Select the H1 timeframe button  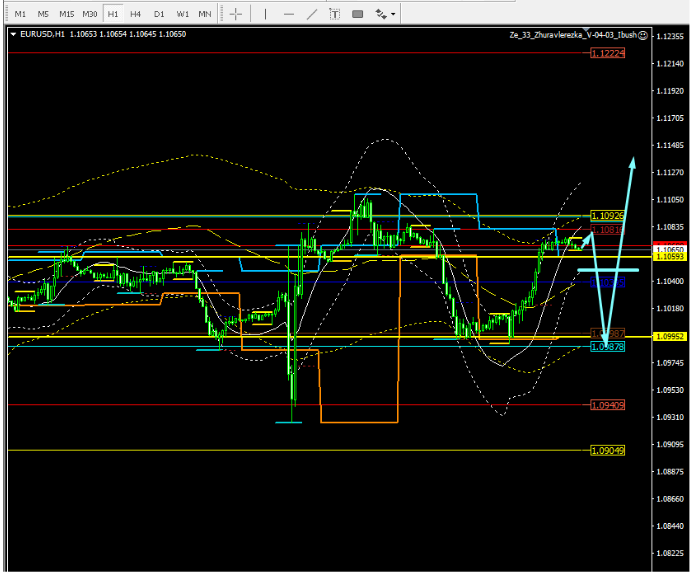(x=113, y=14)
